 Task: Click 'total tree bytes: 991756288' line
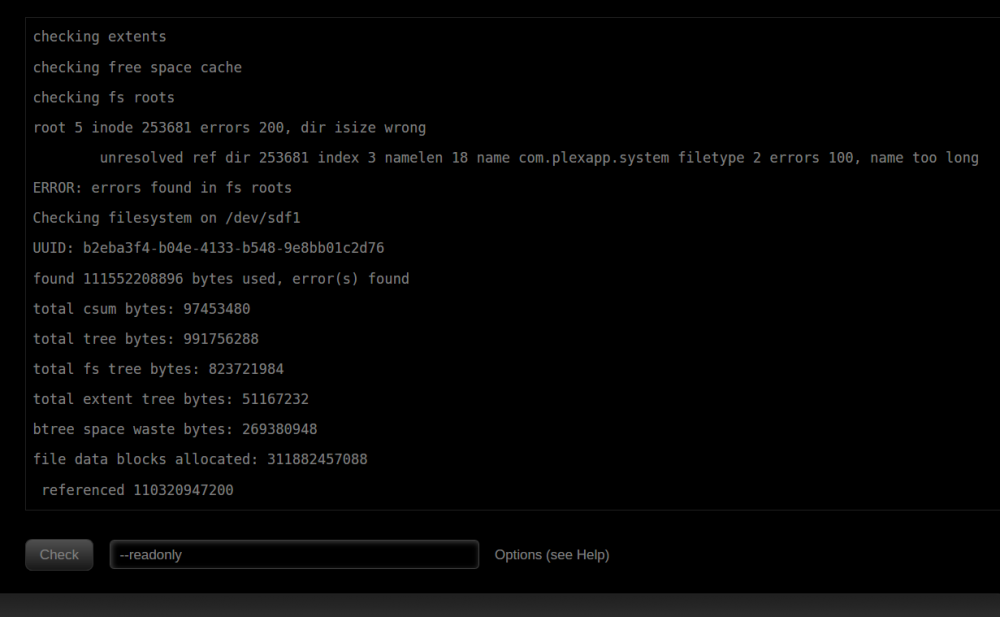(x=145, y=339)
